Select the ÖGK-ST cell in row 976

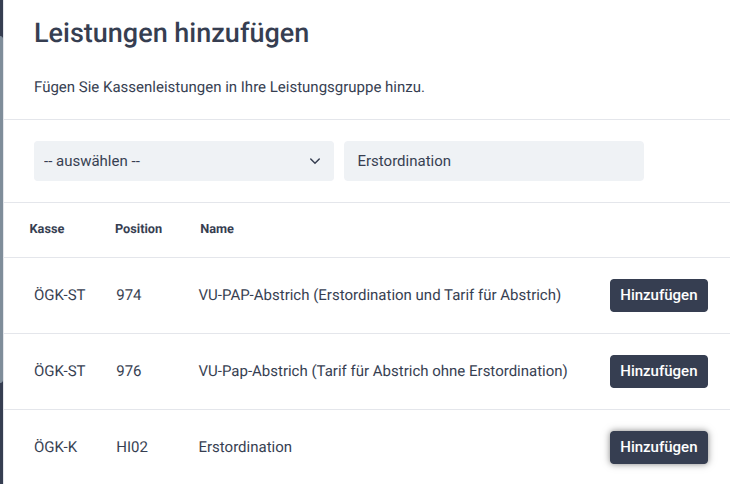pos(59,371)
